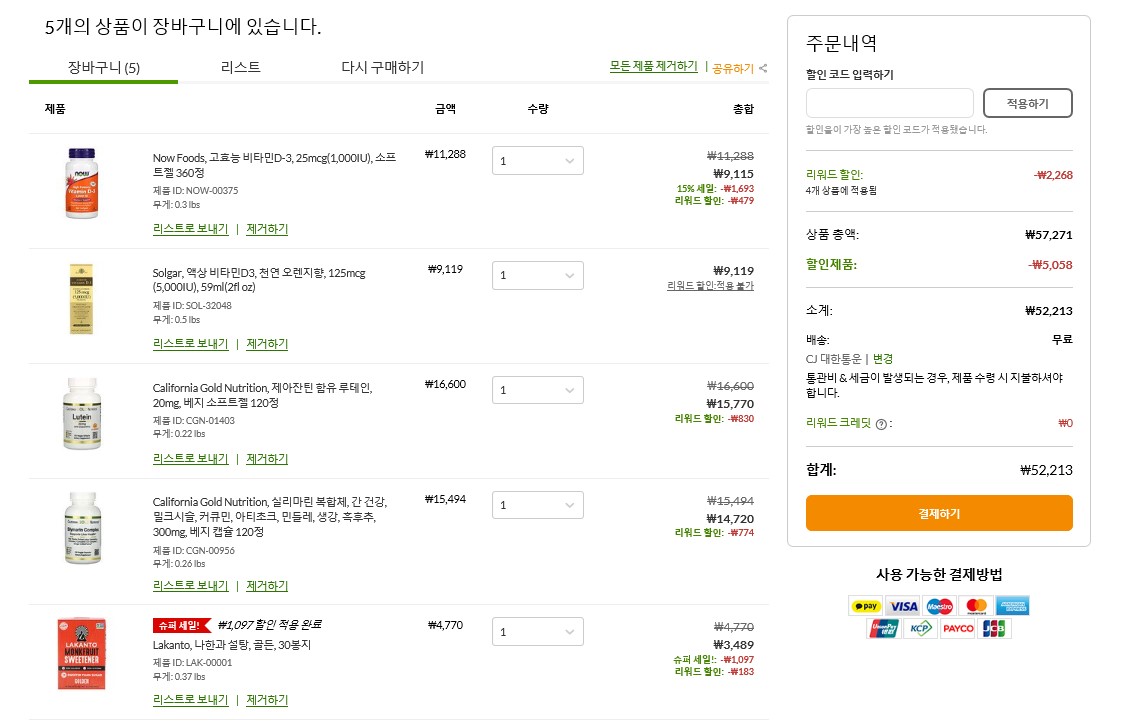The image size is (1128, 728).
Task: Click discounted total ₩9,115 on Now Foods row
Action: 733,174
